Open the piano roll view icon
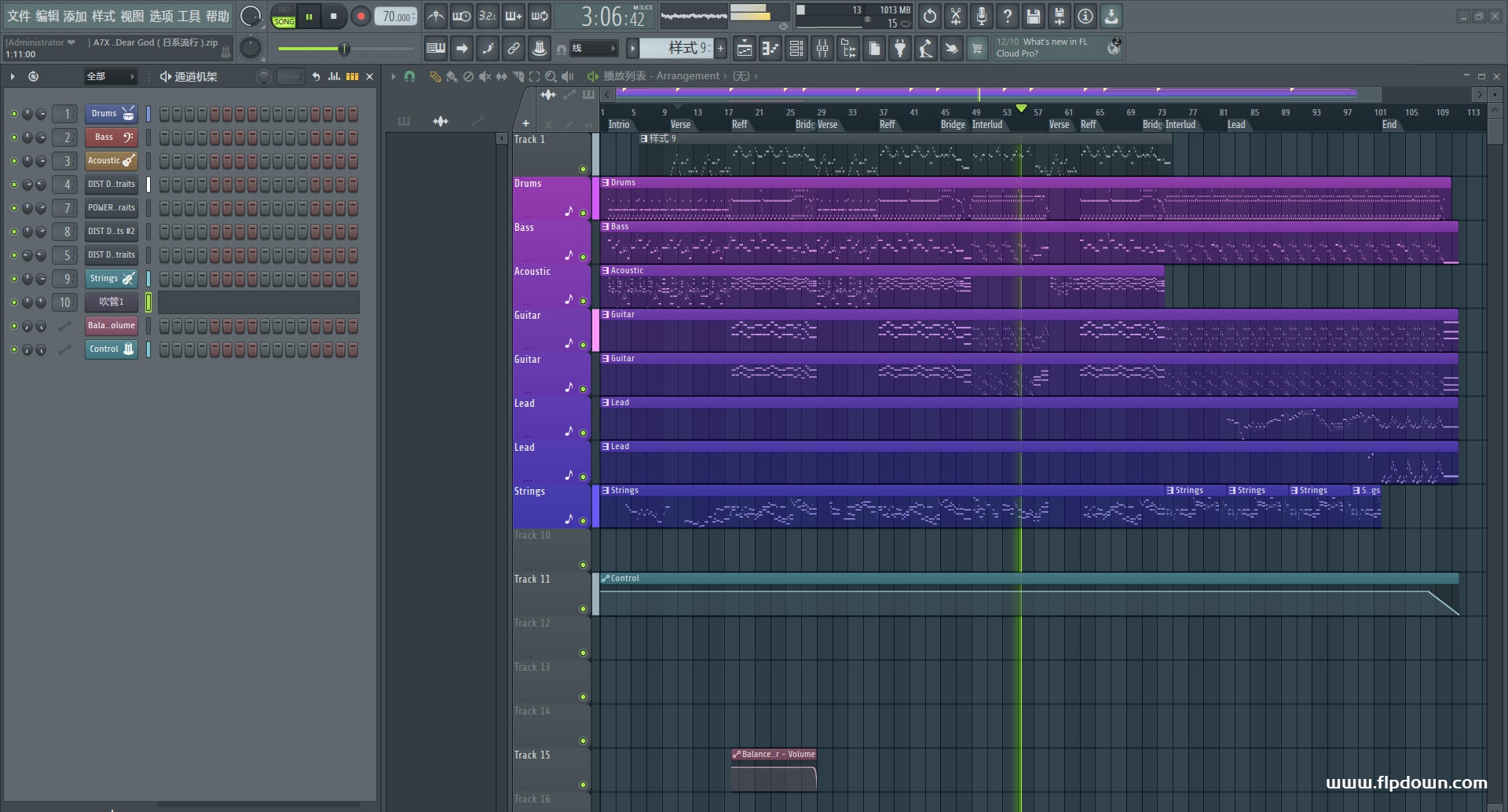The height and width of the screenshot is (812, 1508). (770, 49)
